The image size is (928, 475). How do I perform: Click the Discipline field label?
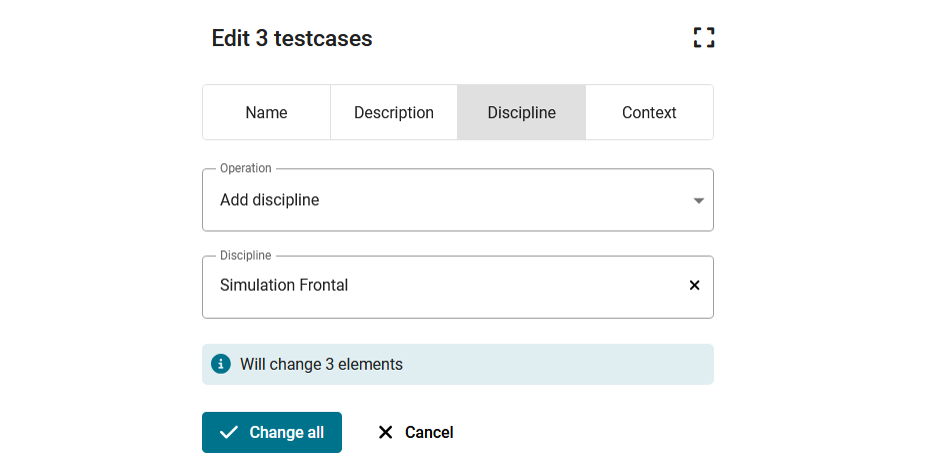click(x=246, y=256)
